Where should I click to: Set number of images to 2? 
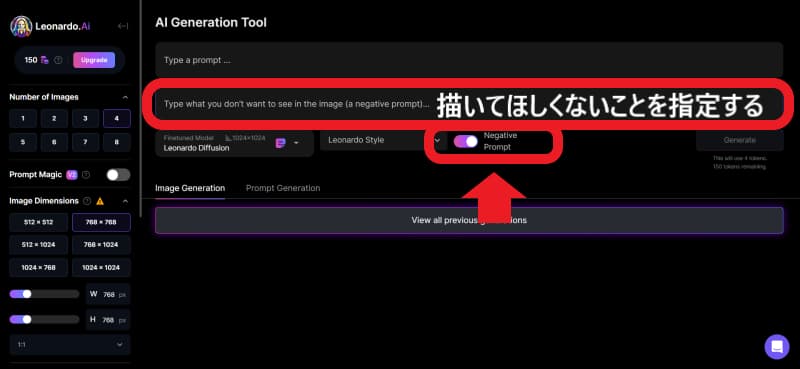pos(54,118)
